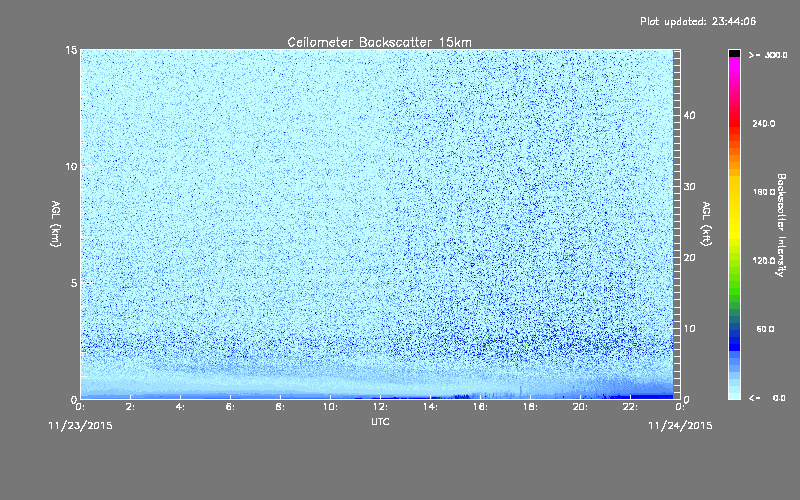Click the 60.0 colorbar value label
The height and width of the screenshot is (500, 800).
[765, 329]
